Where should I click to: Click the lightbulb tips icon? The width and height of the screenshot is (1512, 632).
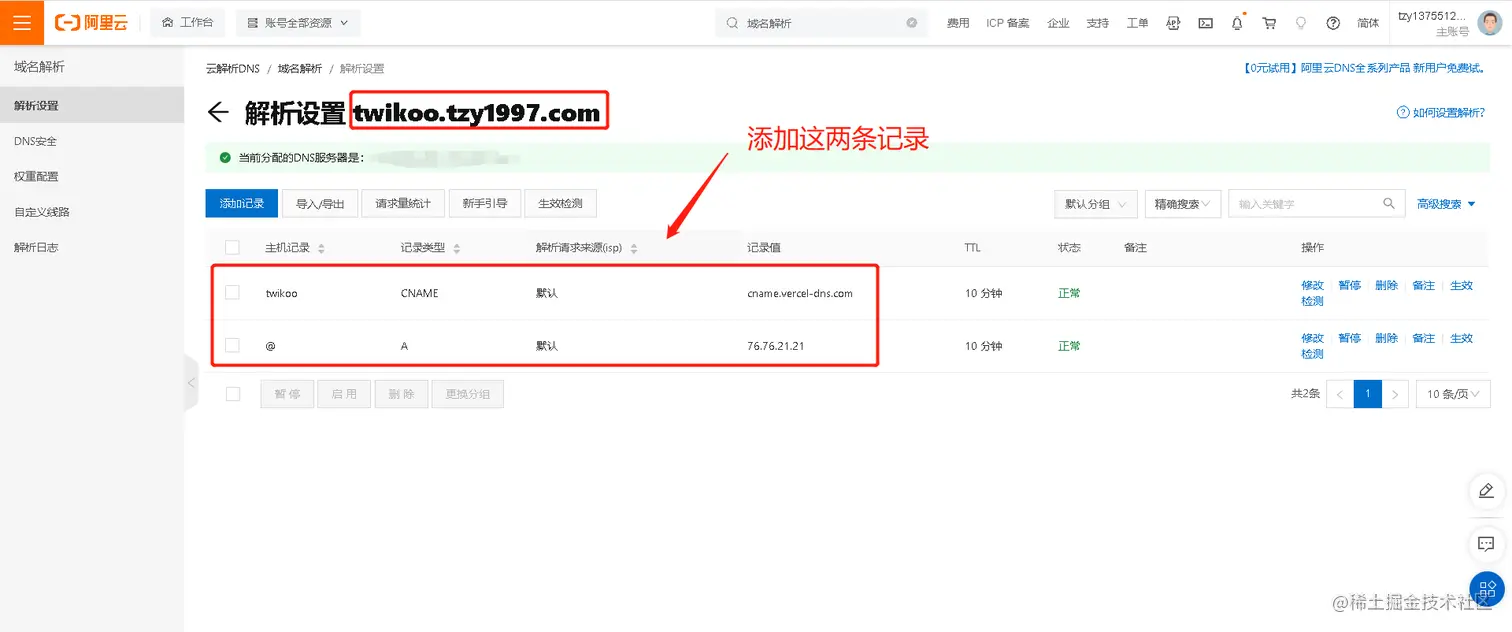(1301, 23)
